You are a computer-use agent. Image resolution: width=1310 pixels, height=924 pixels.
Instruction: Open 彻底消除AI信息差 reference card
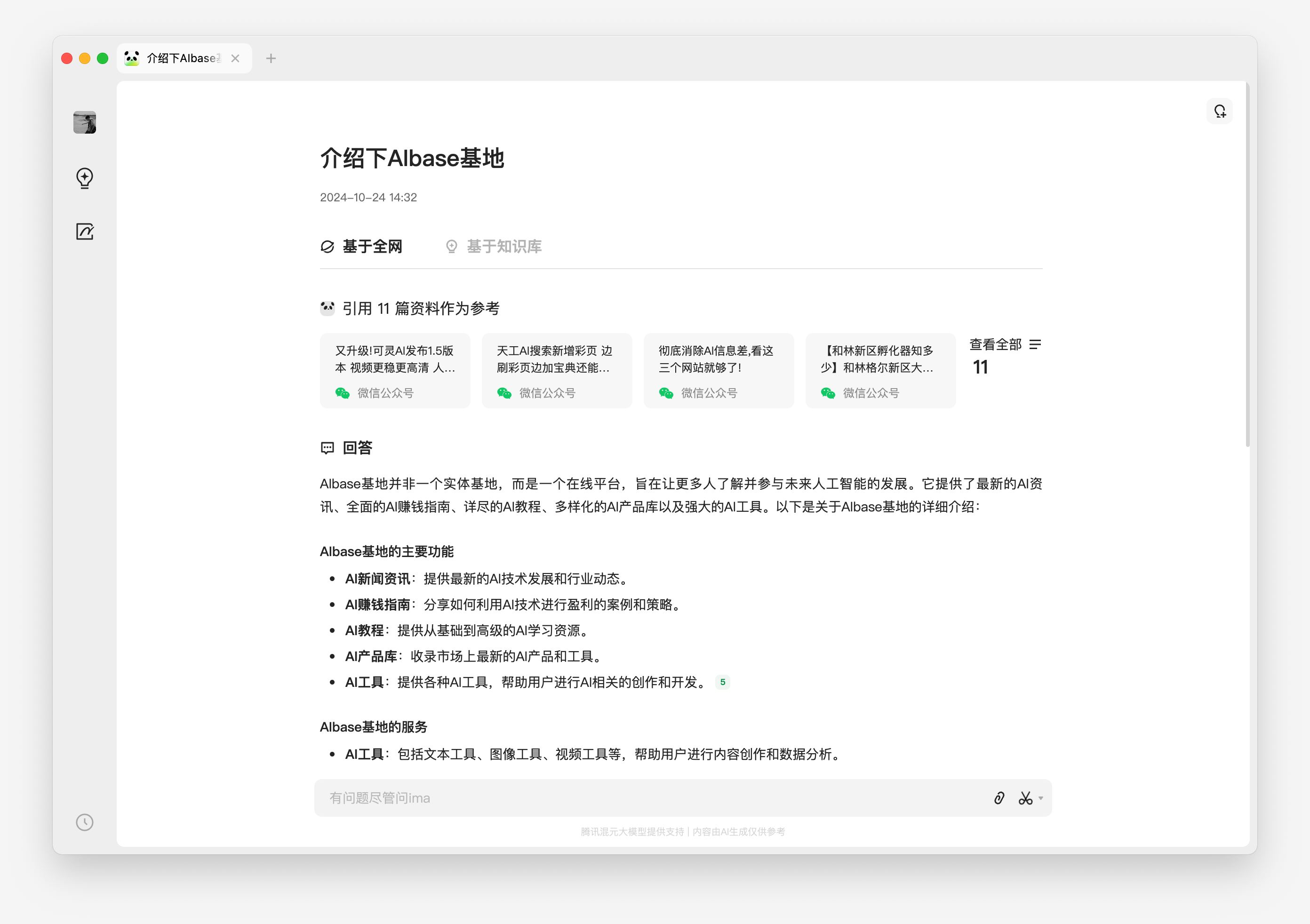point(719,371)
